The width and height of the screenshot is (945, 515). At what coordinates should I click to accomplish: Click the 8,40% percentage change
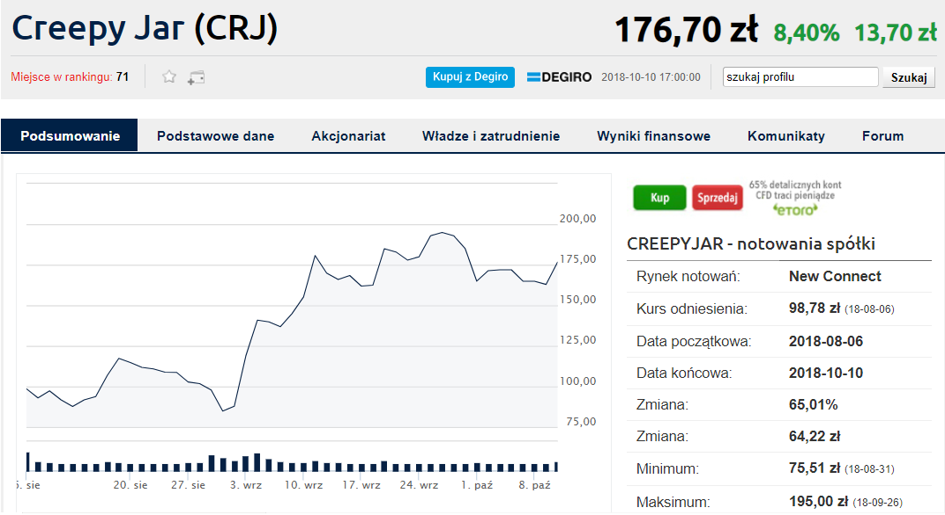coord(806,33)
